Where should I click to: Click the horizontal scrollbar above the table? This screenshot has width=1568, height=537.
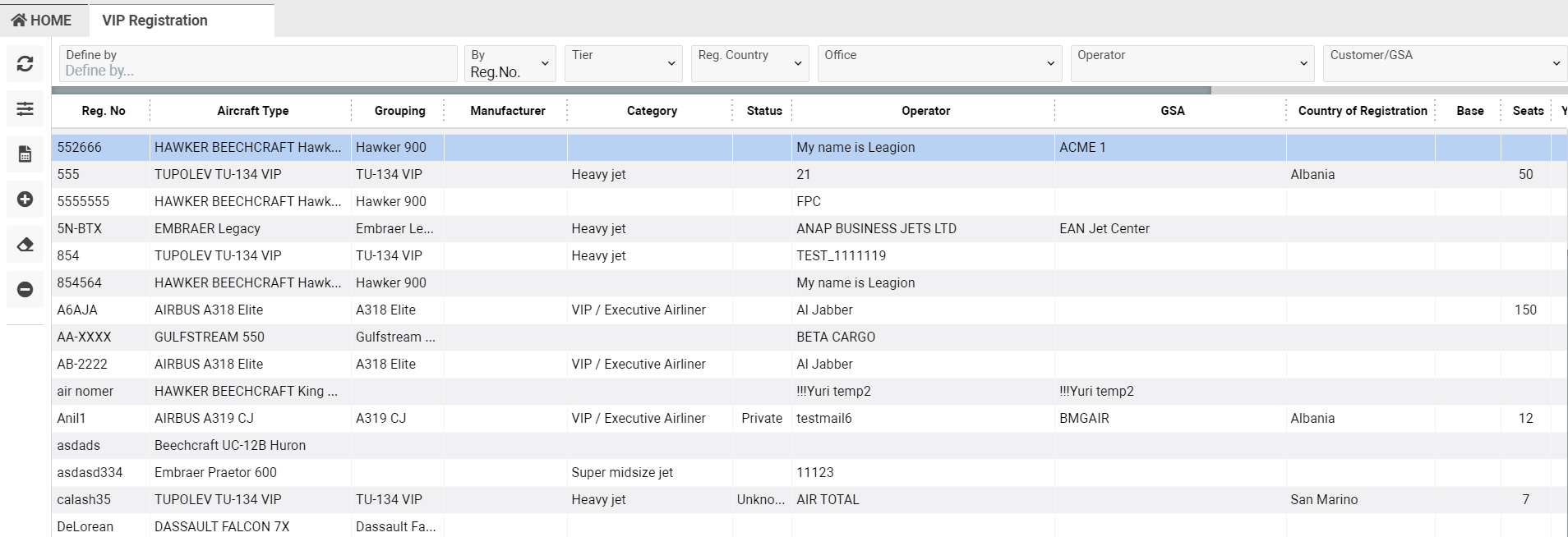pyautogui.click(x=630, y=90)
